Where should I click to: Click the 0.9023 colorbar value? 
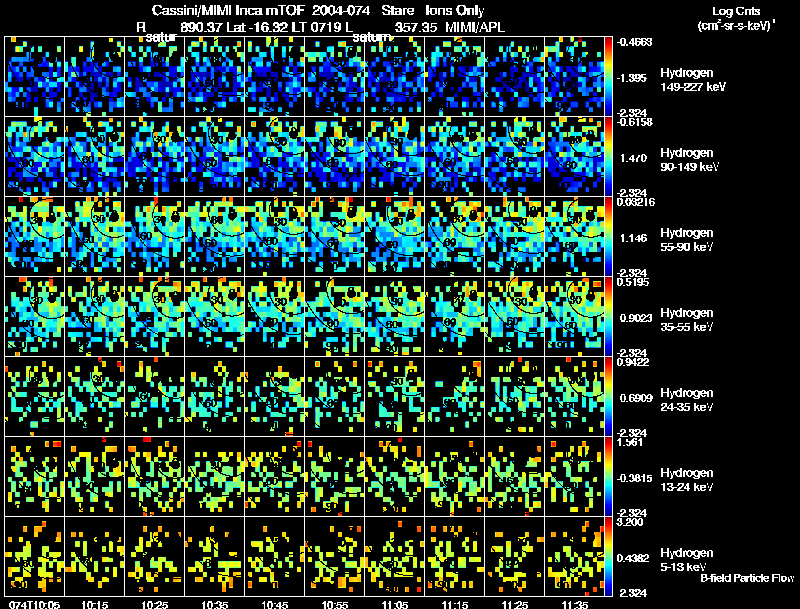pos(636,318)
